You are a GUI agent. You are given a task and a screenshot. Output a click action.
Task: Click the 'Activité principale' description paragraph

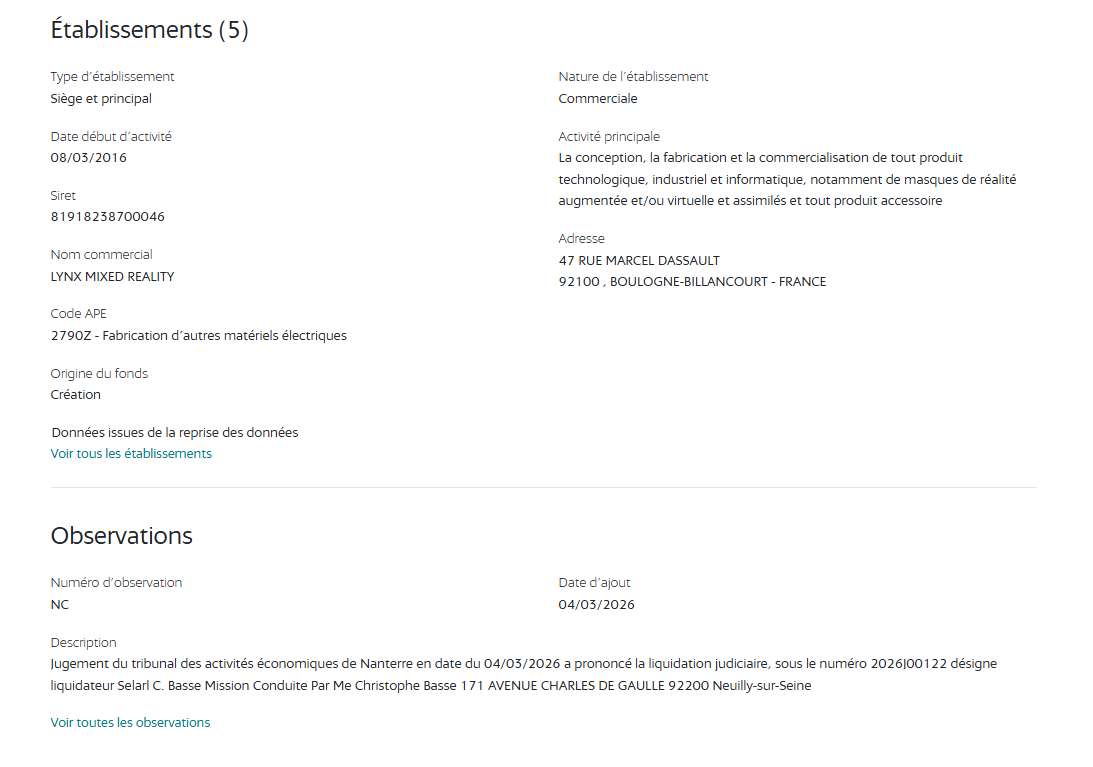click(786, 180)
